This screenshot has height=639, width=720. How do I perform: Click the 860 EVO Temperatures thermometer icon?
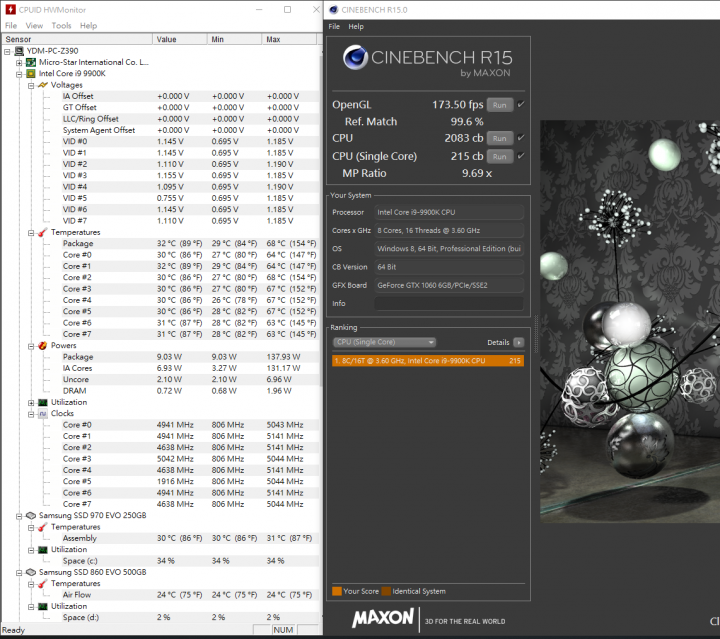[x=43, y=584]
